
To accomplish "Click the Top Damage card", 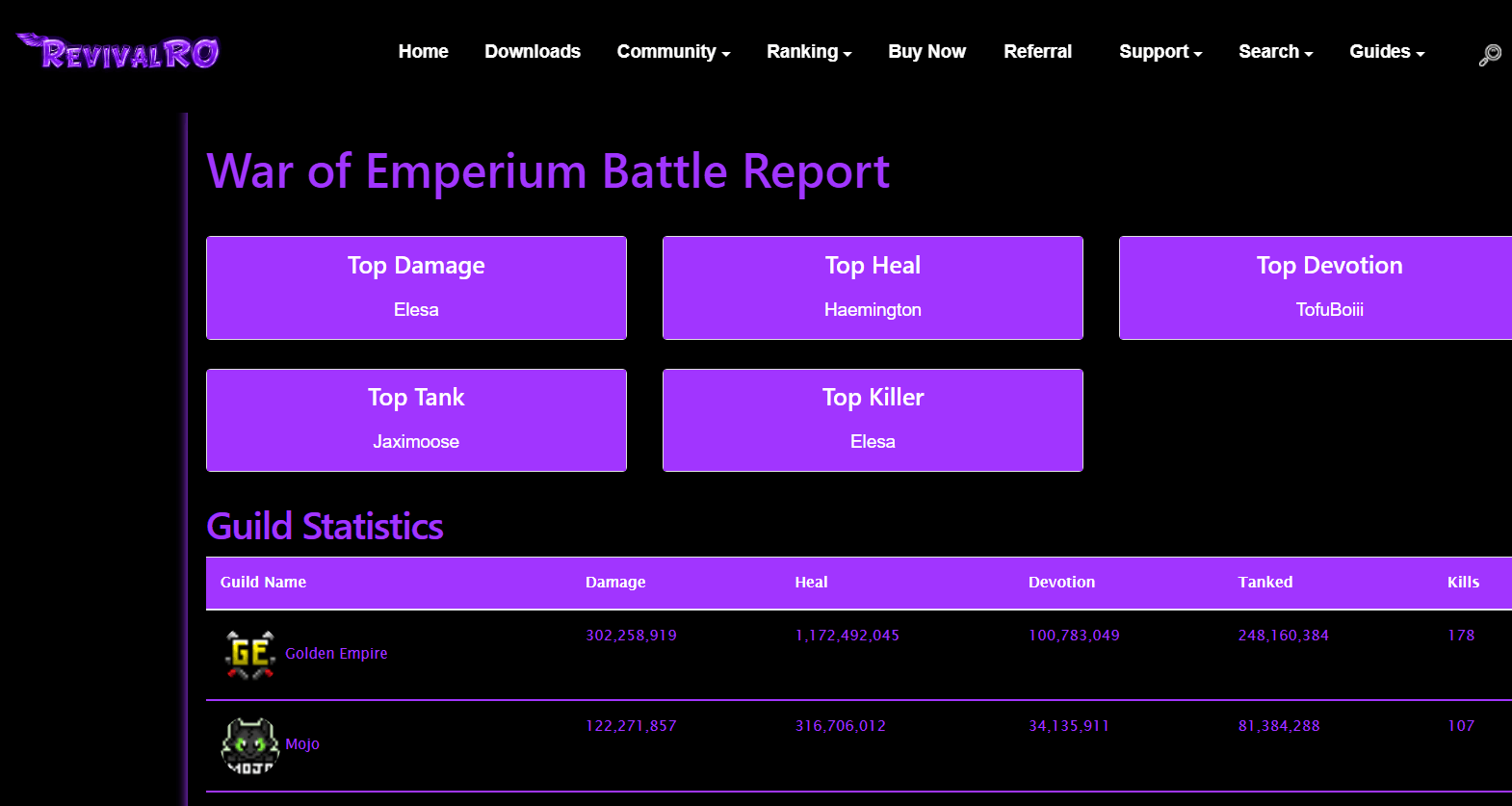I will coord(416,288).
